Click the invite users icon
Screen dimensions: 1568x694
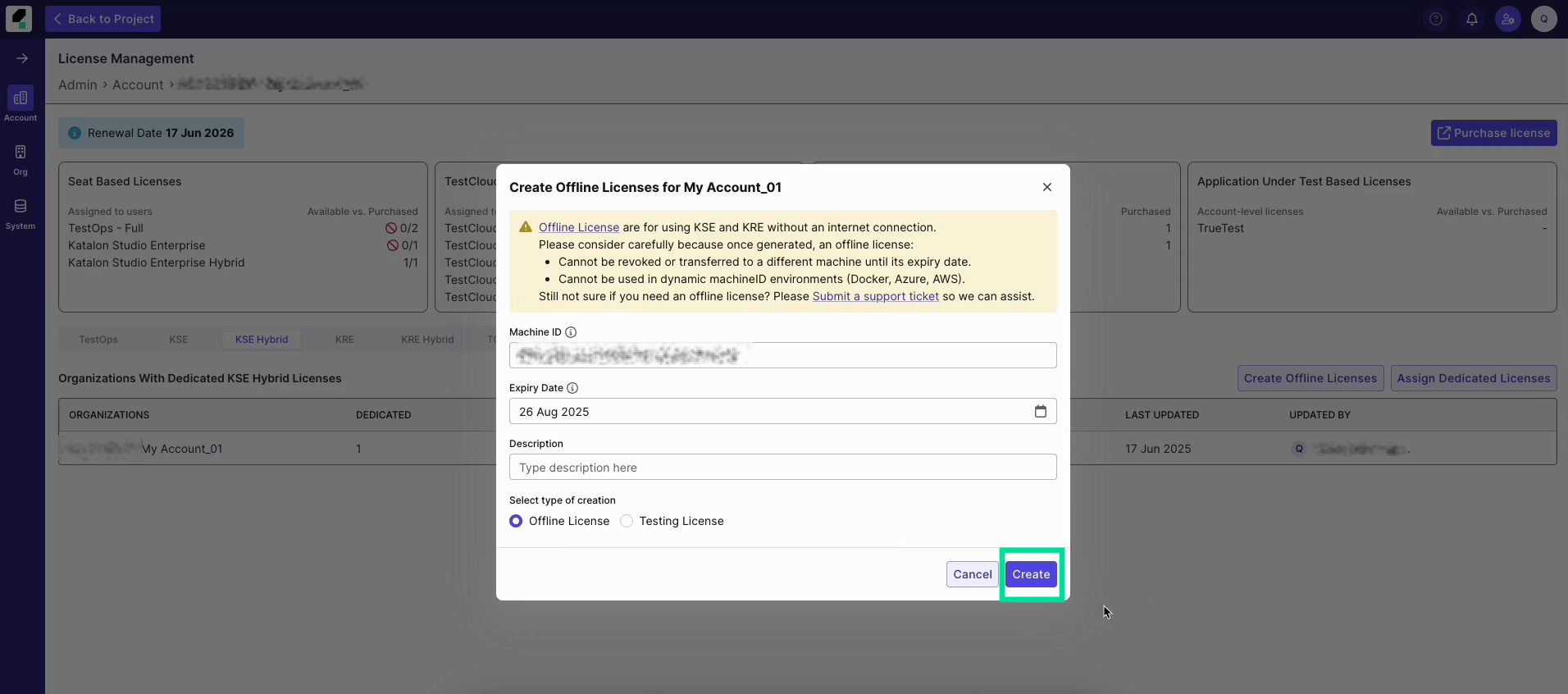[1508, 19]
